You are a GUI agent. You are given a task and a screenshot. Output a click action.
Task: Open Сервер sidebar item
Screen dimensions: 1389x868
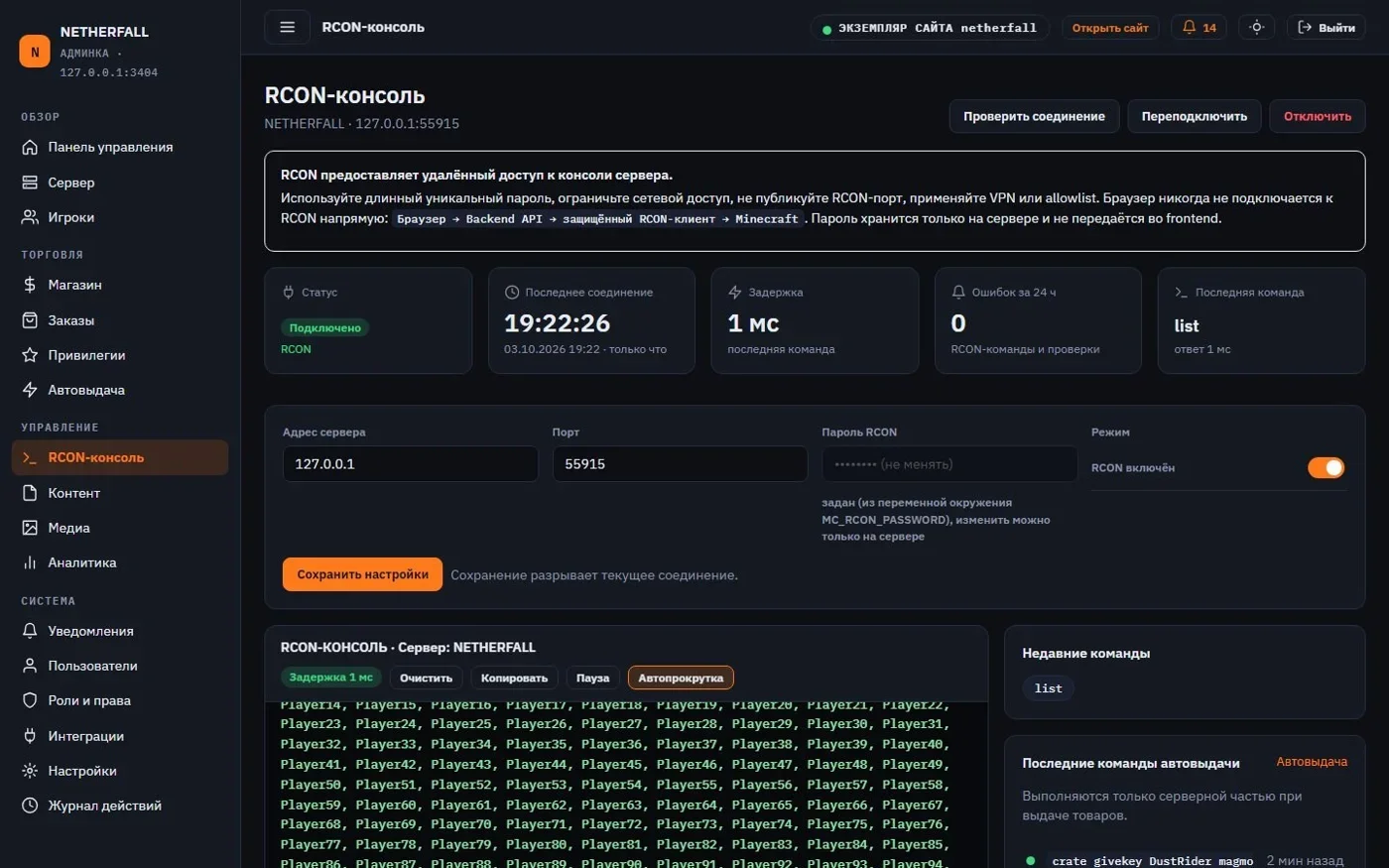tap(120, 183)
